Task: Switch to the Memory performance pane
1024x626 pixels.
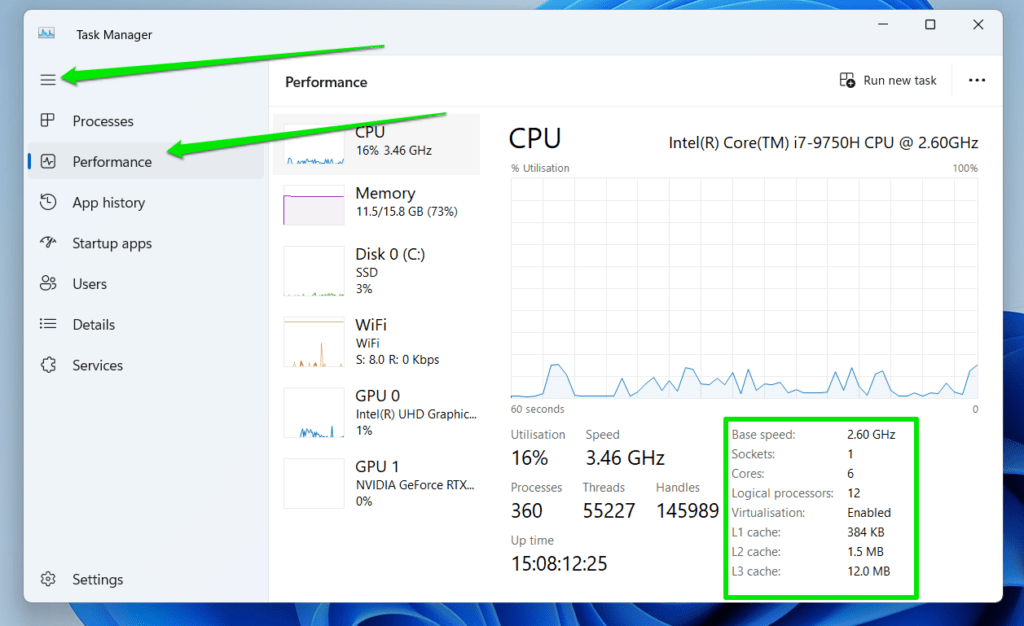Action: [x=377, y=207]
